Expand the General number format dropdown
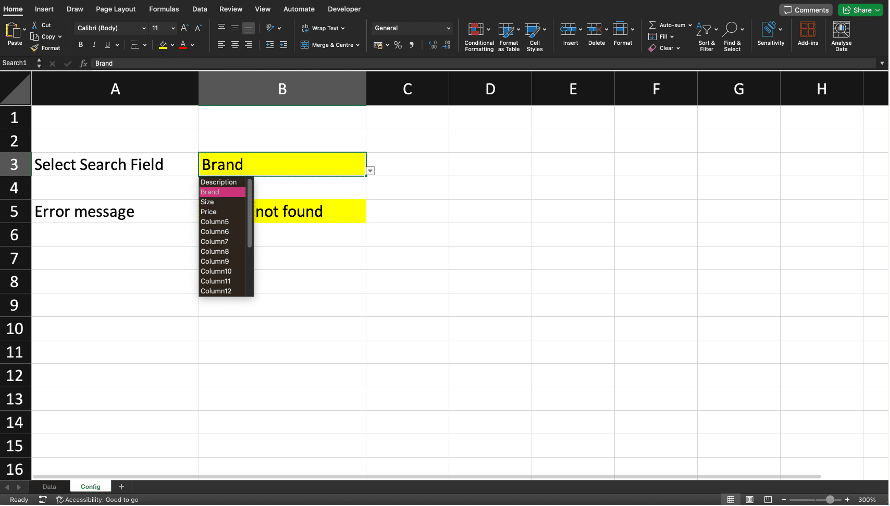This screenshot has width=890, height=506. pos(412,28)
